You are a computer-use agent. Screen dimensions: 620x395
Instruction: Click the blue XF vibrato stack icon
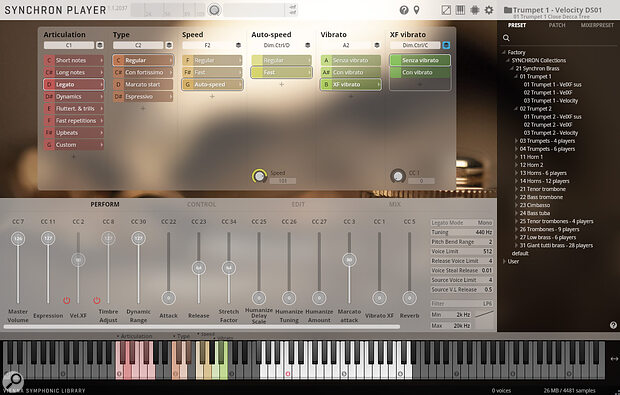446,45
